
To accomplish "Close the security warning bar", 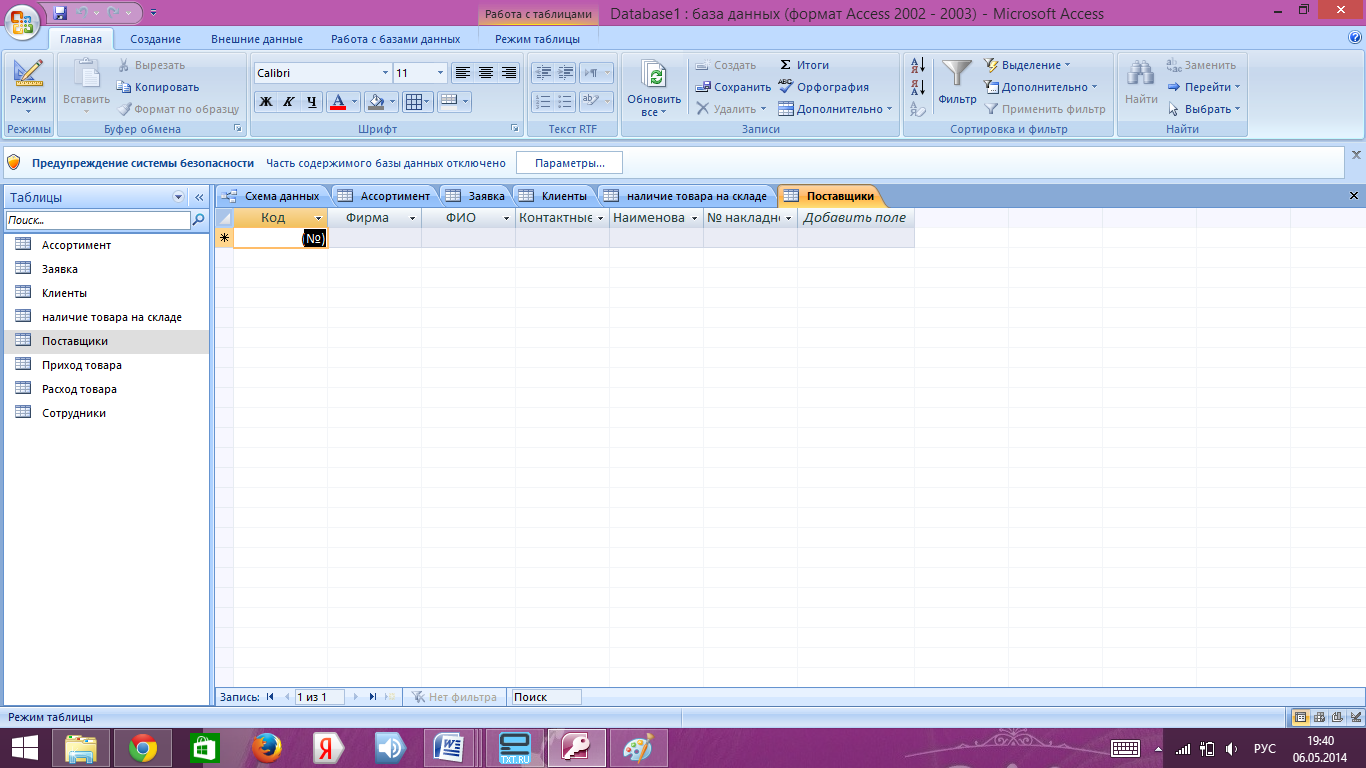I will 1356,155.
